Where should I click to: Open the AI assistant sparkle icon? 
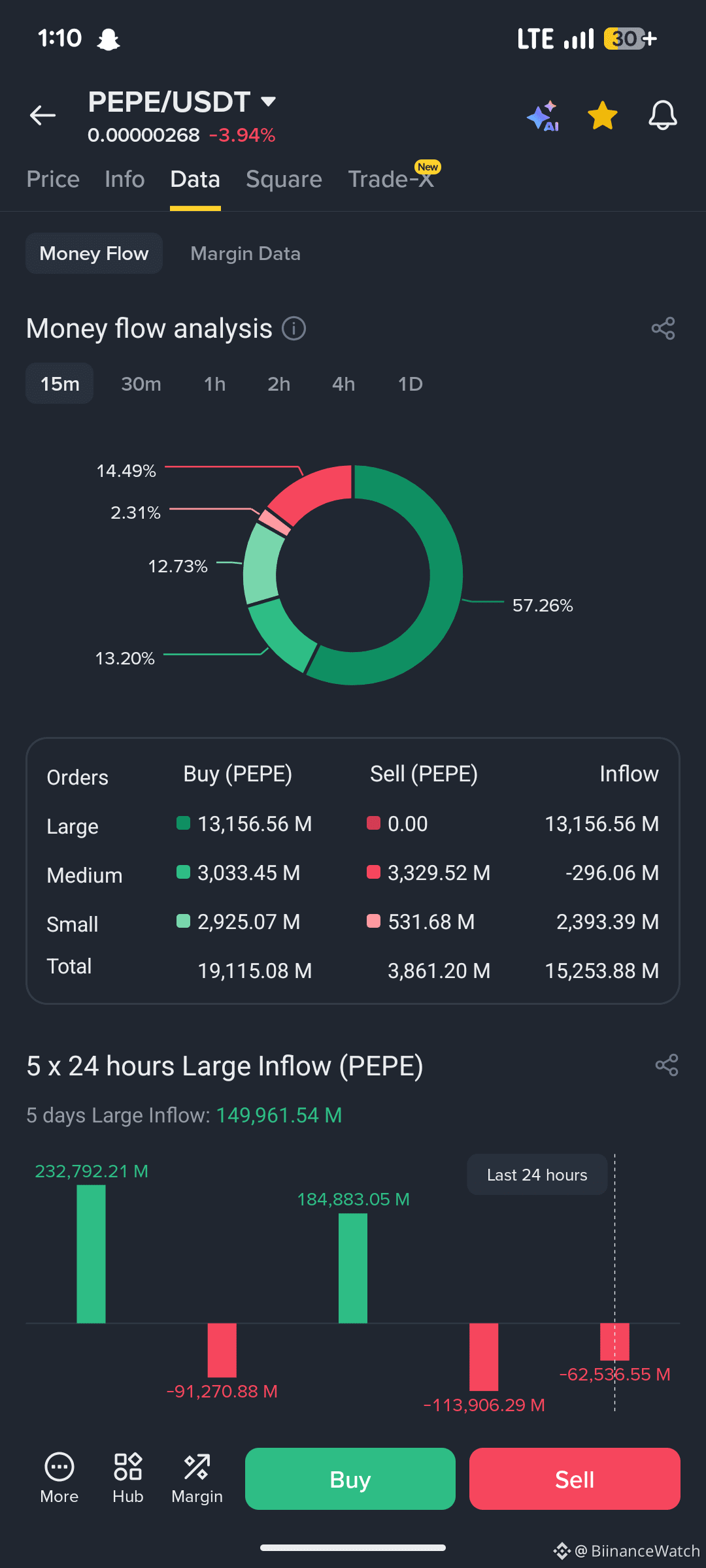point(543,116)
